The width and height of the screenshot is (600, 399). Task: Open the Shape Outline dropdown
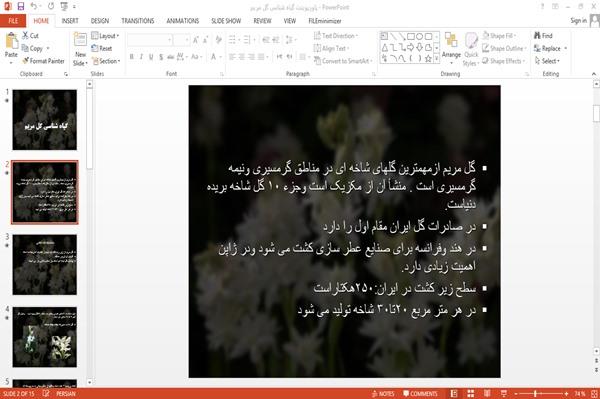(x=504, y=48)
